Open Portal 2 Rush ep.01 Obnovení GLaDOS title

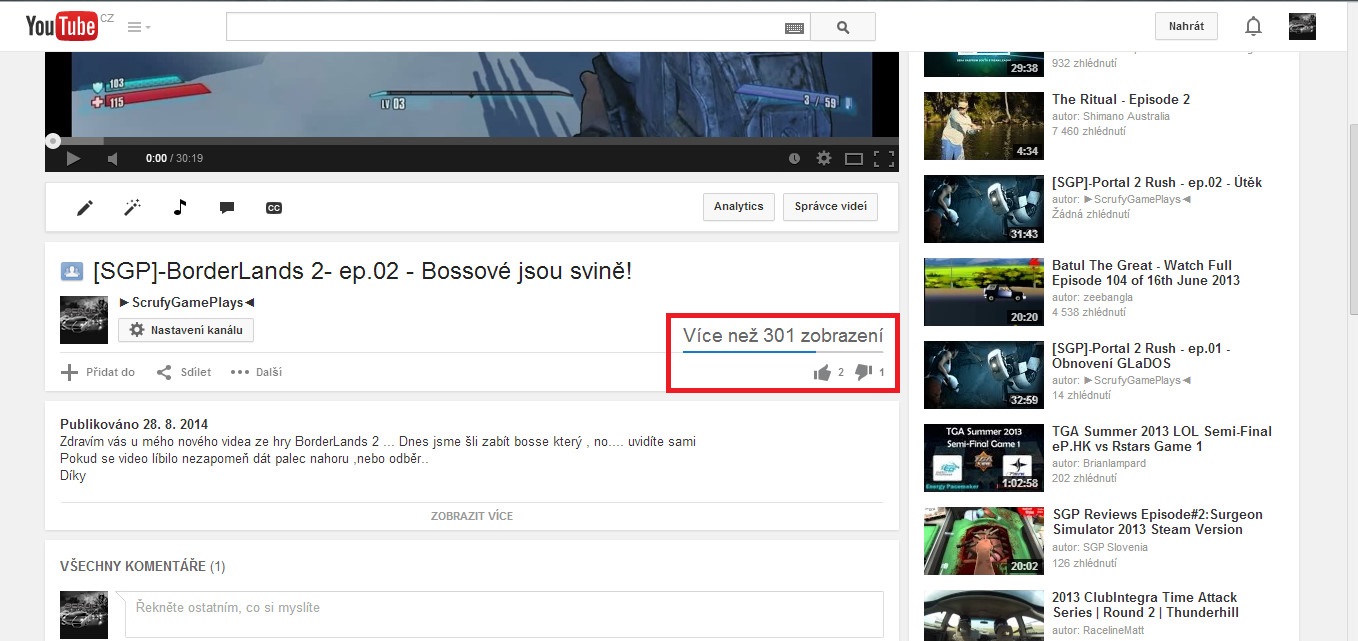click(x=1141, y=356)
